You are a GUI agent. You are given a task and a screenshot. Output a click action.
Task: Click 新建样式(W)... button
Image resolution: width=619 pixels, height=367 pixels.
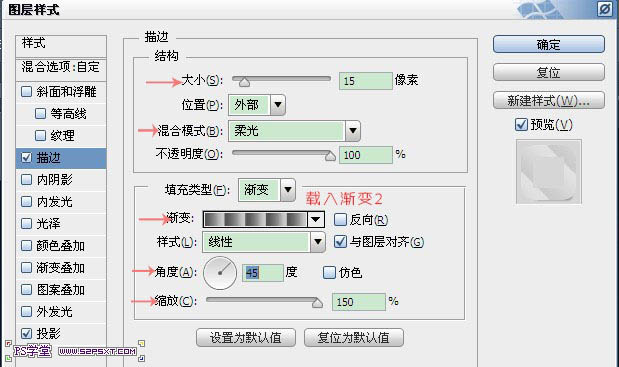click(548, 101)
